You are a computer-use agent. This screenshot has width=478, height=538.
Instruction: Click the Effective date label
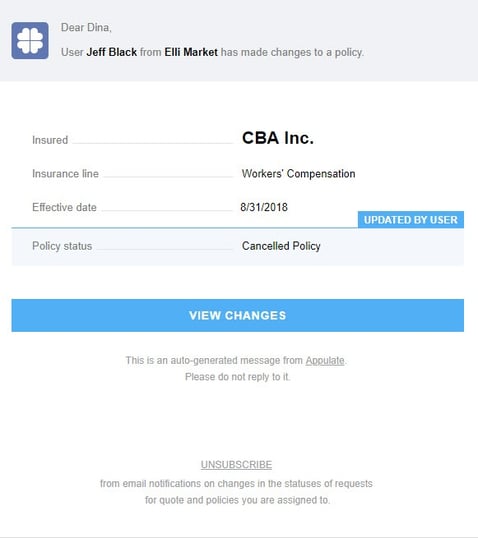pos(65,207)
